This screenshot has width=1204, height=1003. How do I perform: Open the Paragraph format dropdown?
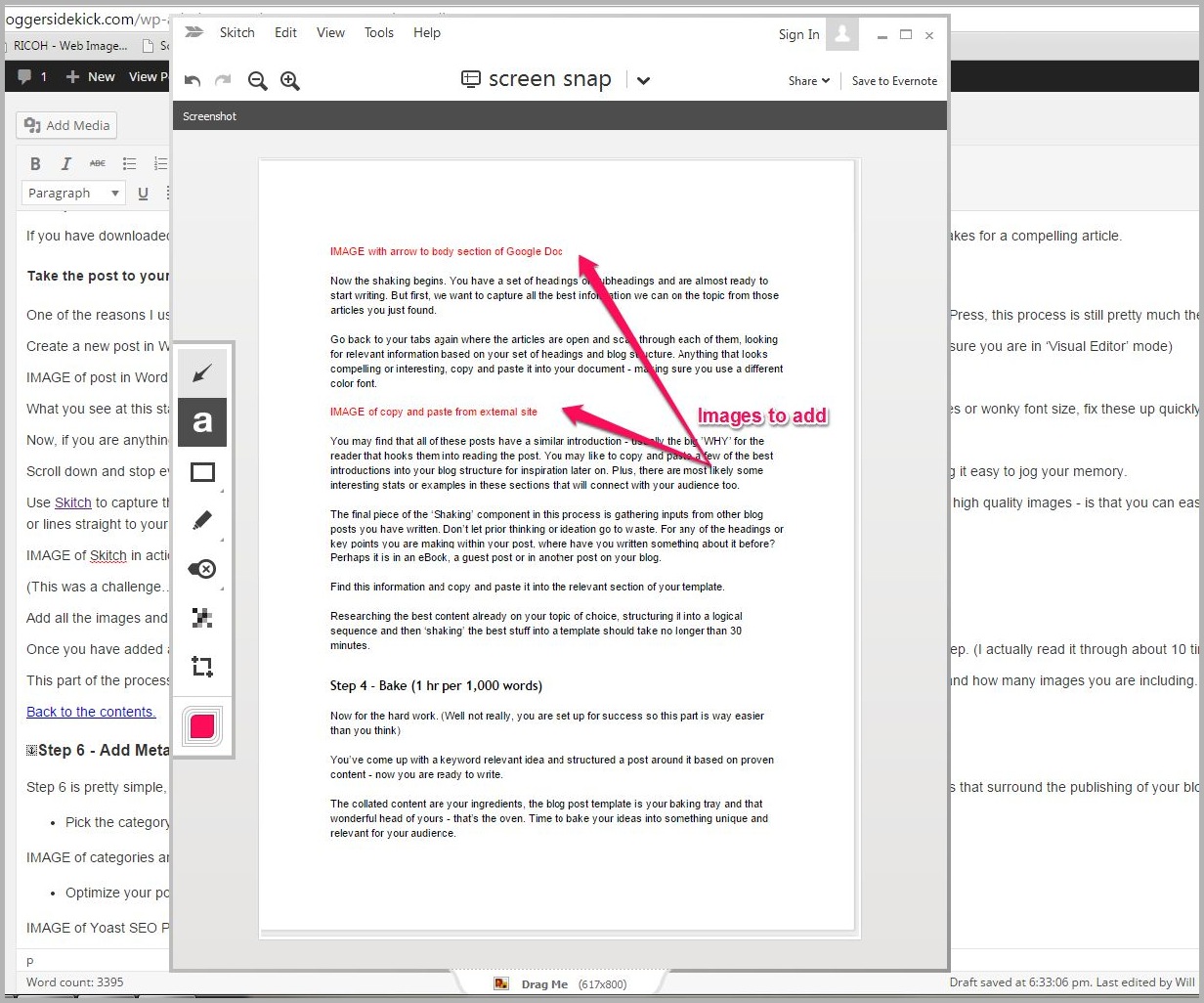(x=73, y=194)
